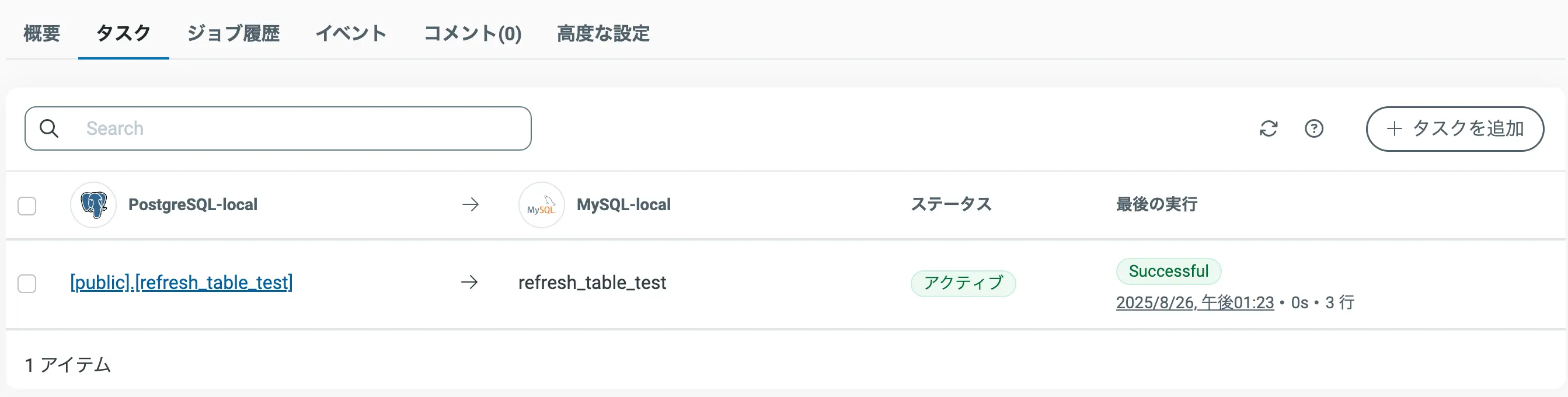
Task: Click the arrow icon in the refresh_table_test row
Action: (469, 283)
